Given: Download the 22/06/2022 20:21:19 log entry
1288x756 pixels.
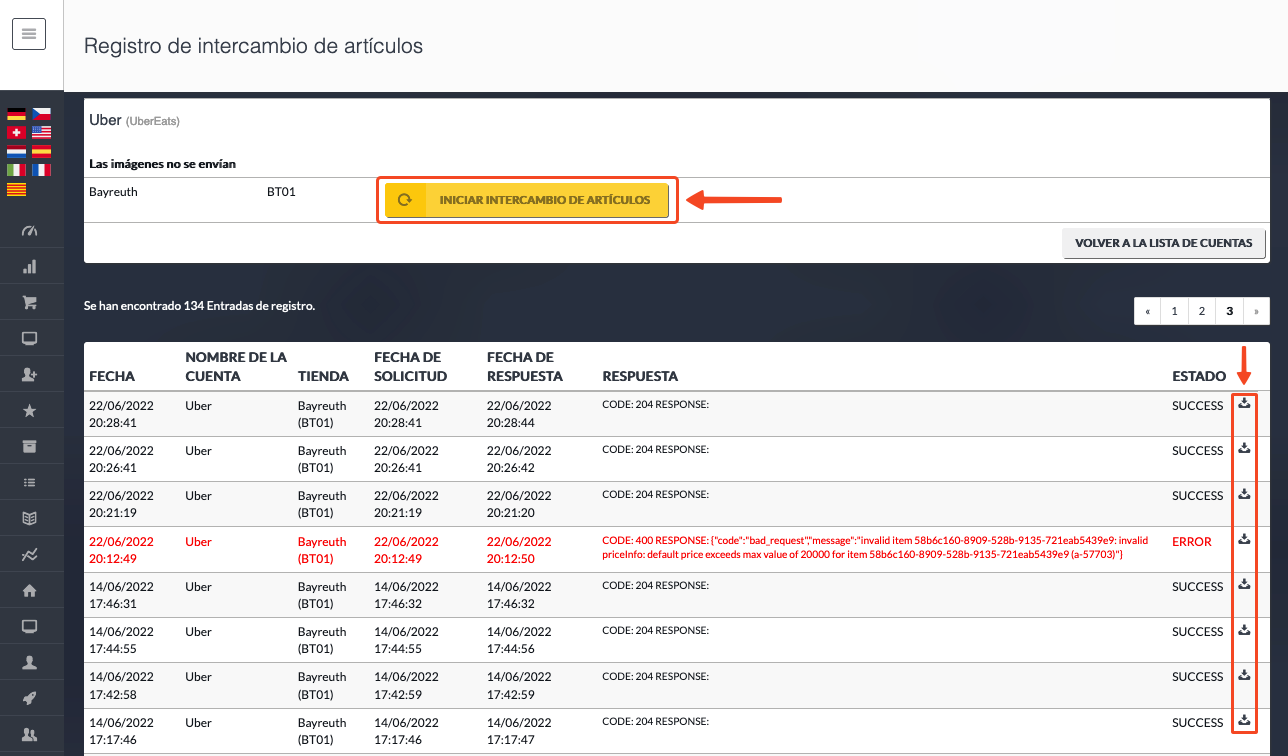Looking at the screenshot, I should point(1244,493).
